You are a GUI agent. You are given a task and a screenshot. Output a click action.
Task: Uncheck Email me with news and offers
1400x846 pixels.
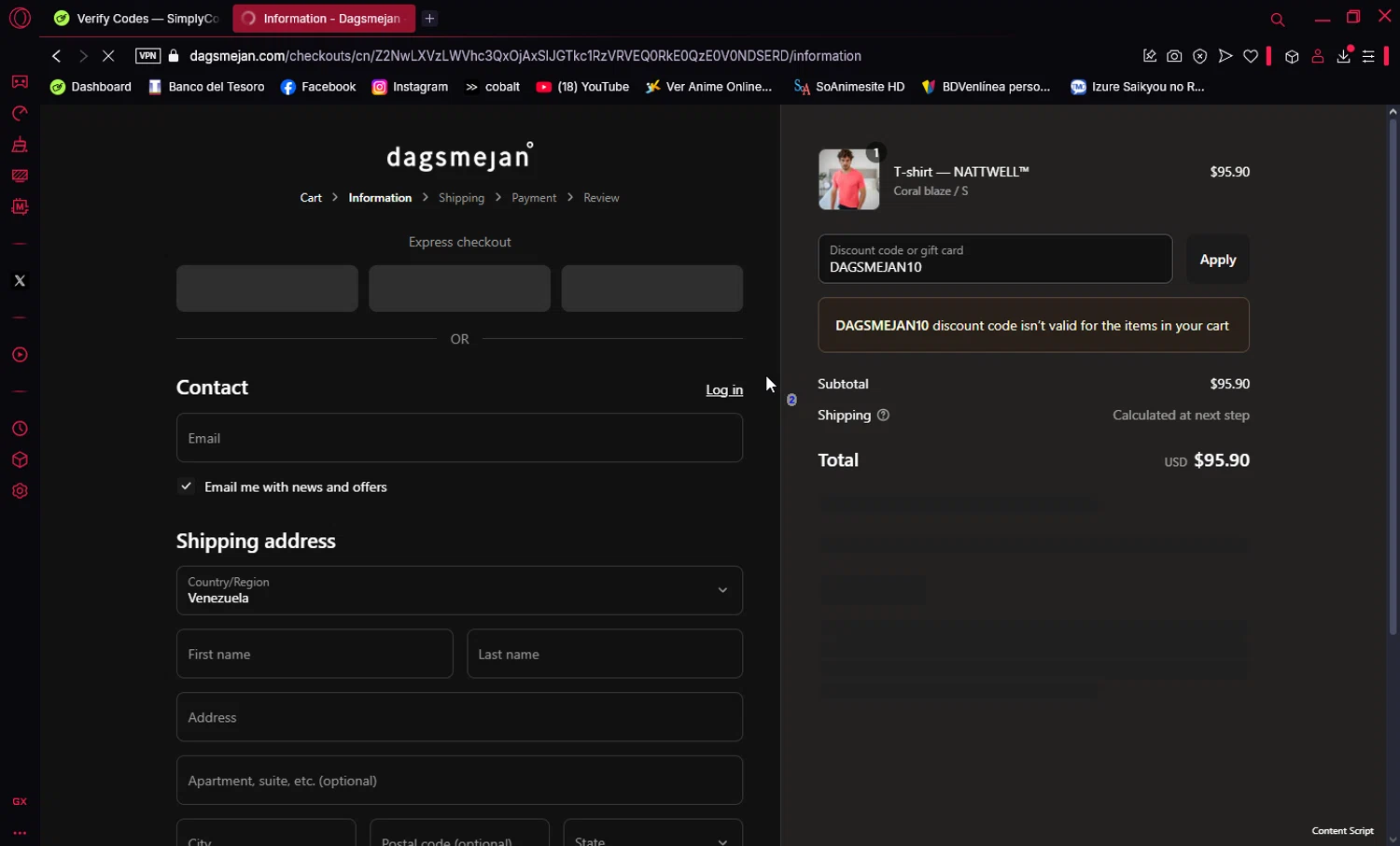click(187, 486)
